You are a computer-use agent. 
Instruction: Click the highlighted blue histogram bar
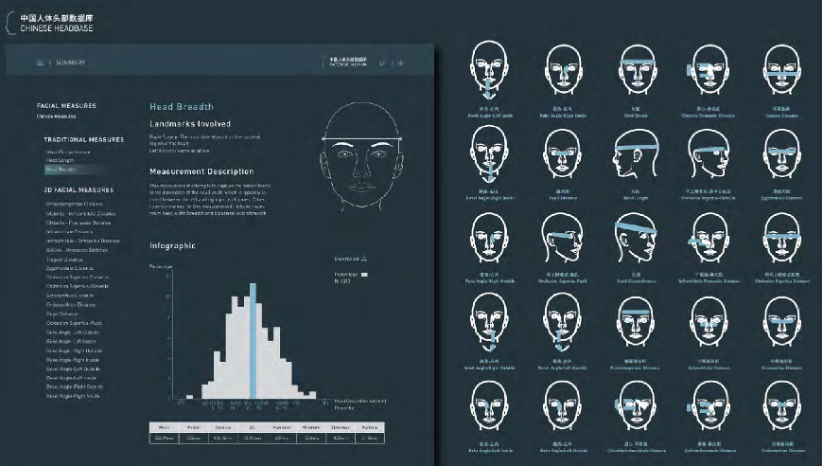tap(254, 340)
